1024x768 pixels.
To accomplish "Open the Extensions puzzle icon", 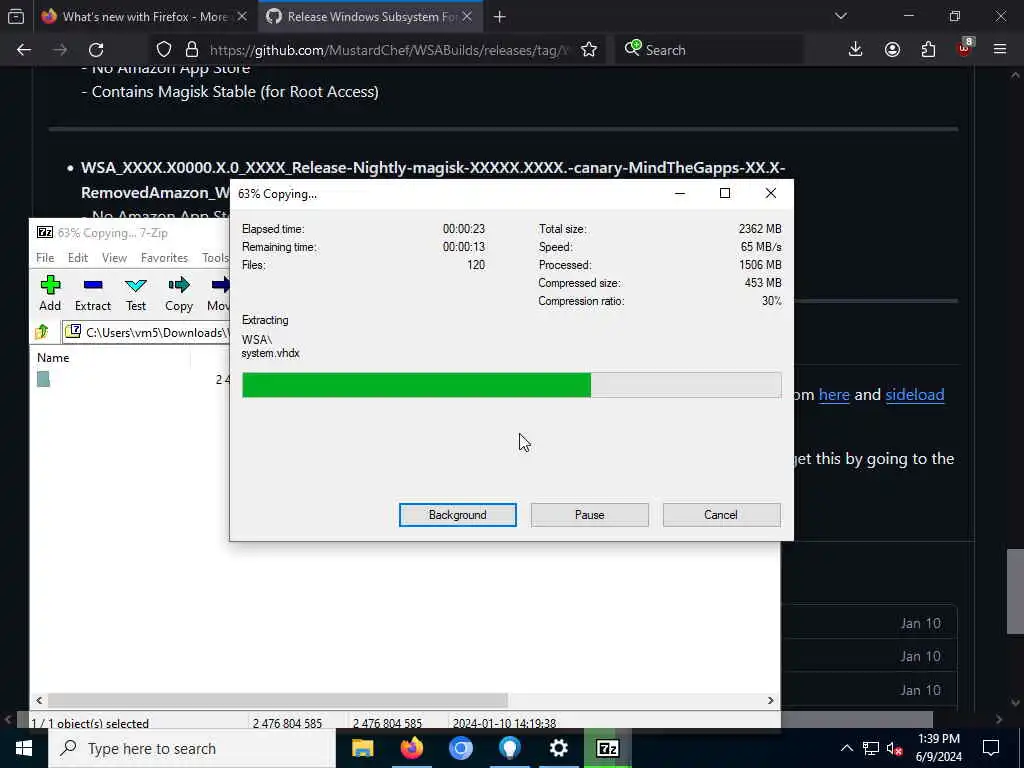I will 928,50.
